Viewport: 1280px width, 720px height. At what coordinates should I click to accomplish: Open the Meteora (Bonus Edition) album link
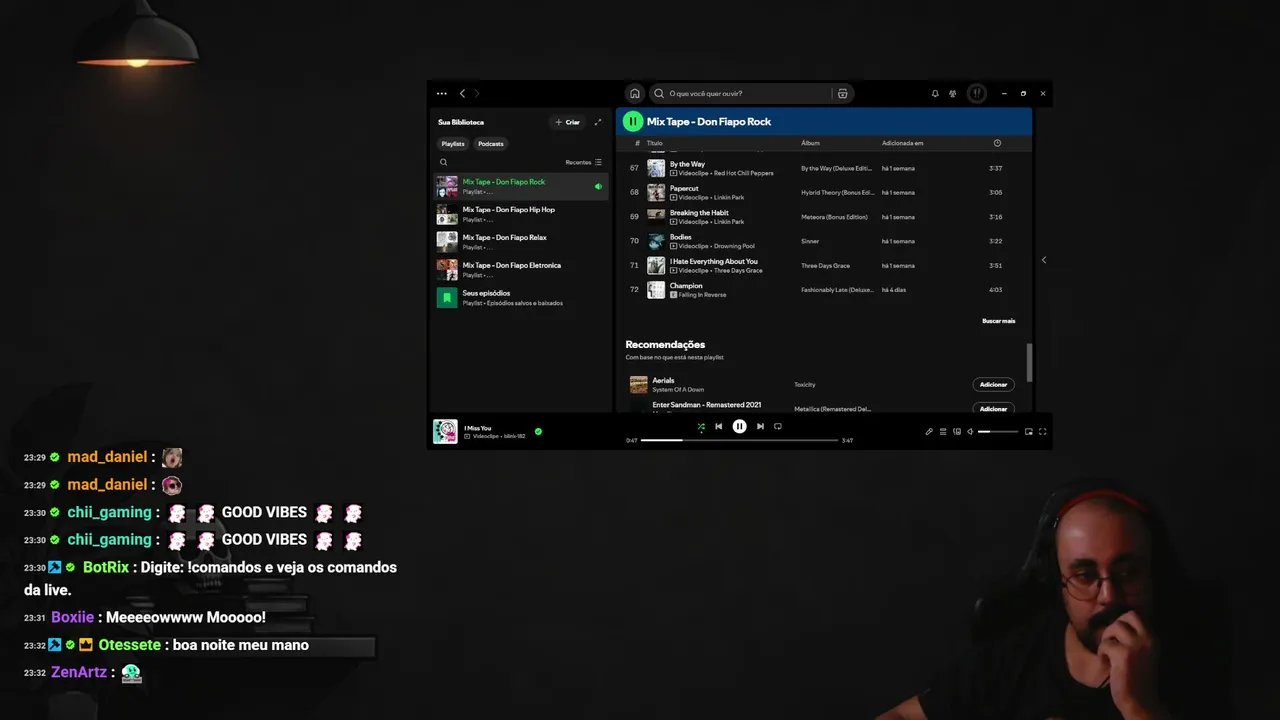[834, 217]
